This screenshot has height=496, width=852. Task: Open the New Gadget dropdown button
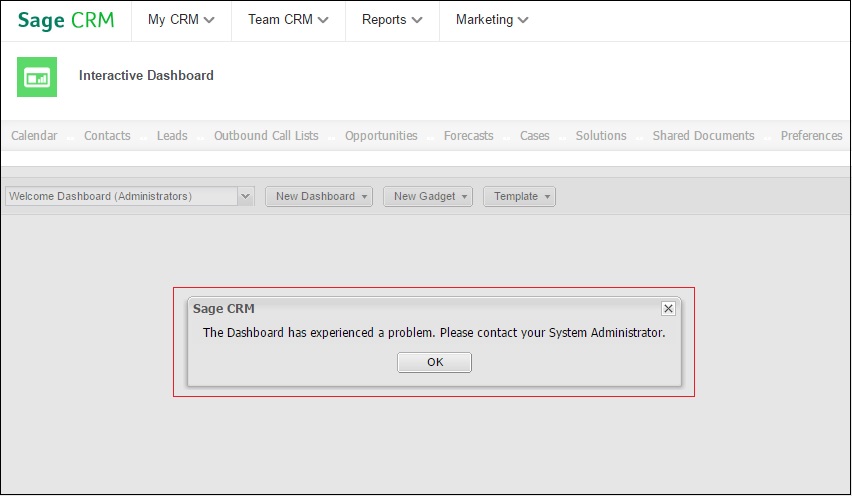coord(428,196)
